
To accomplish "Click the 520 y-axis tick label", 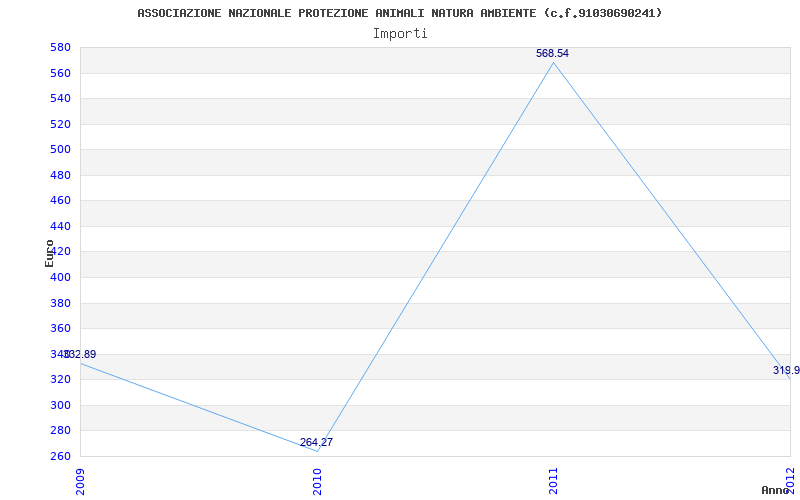I will click(60, 124).
